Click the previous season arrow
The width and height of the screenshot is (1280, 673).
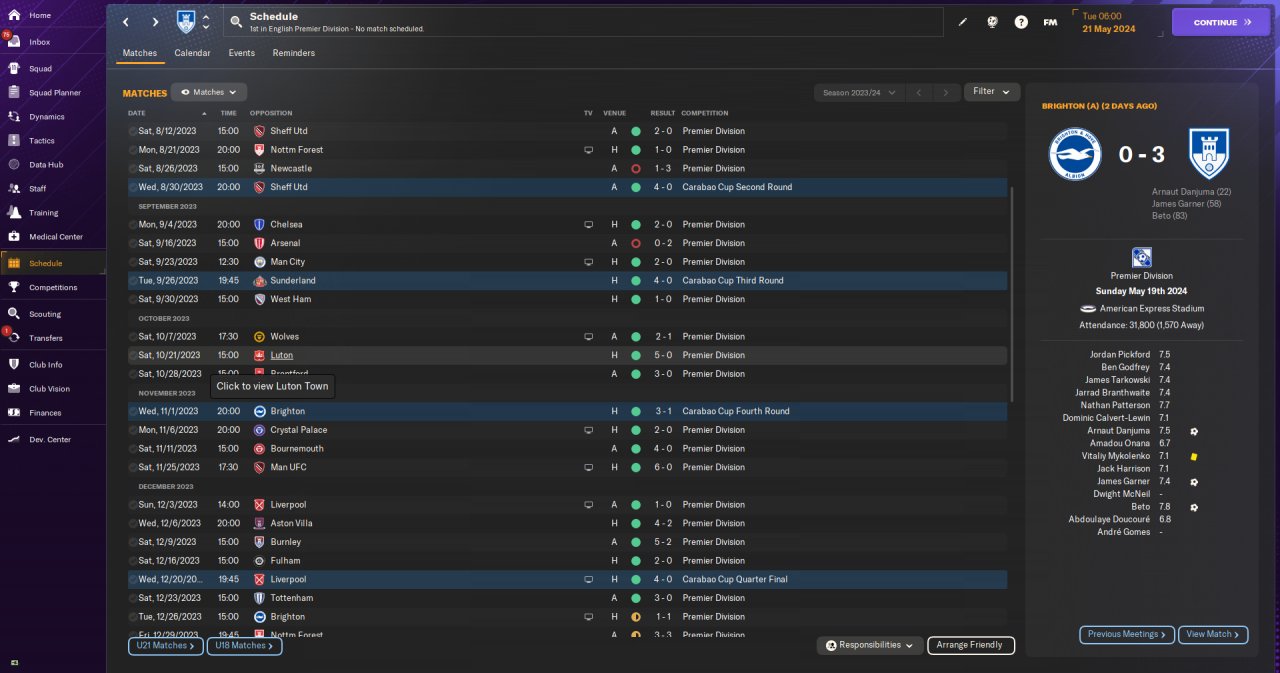(x=919, y=93)
